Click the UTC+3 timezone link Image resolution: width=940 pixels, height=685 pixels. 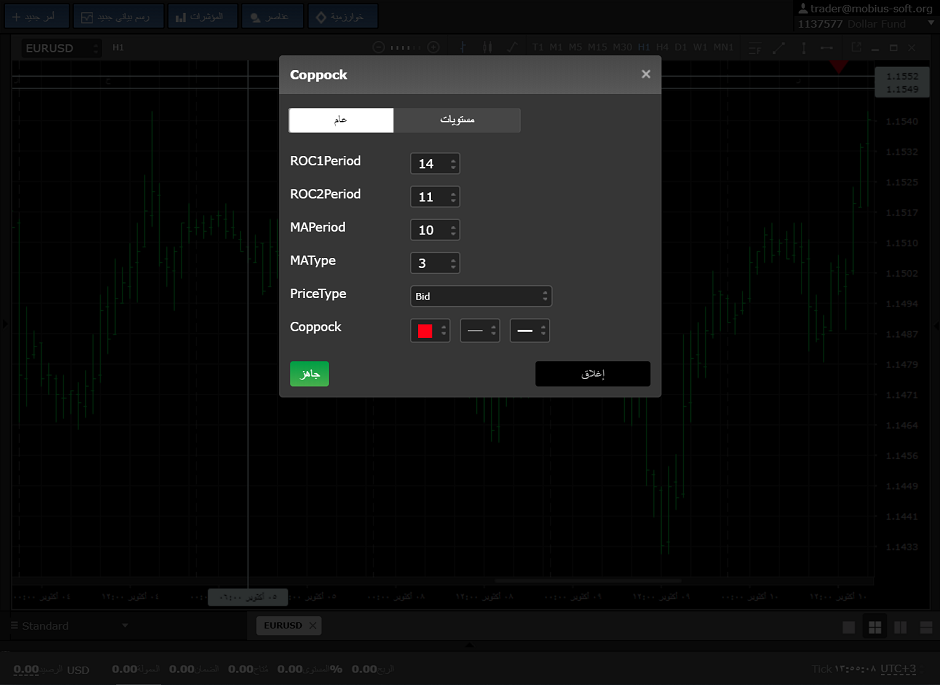tap(898, 669)
